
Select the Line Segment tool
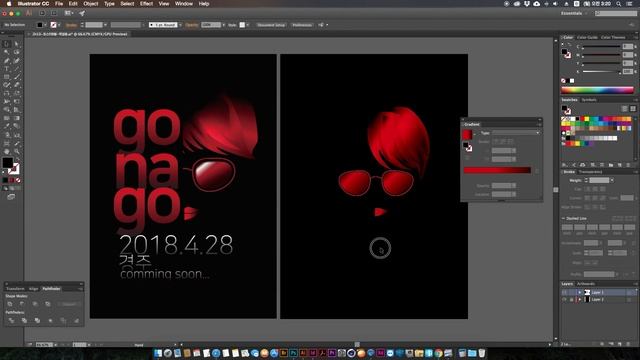tap(17, 69)
